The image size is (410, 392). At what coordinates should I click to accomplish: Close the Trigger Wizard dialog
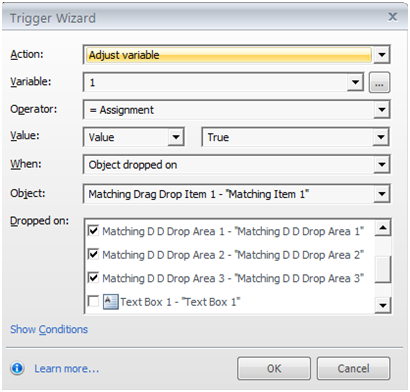(393, 16)
